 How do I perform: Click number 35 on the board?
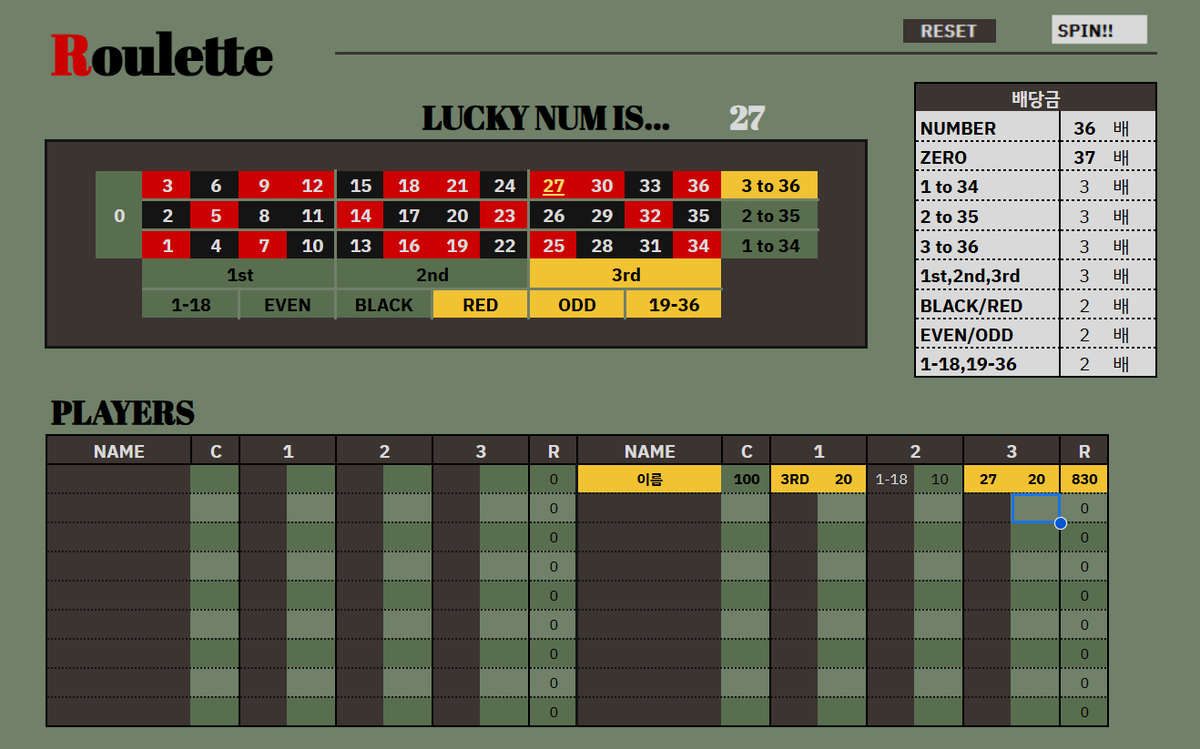pyautogui.click(x=698, y=215)
